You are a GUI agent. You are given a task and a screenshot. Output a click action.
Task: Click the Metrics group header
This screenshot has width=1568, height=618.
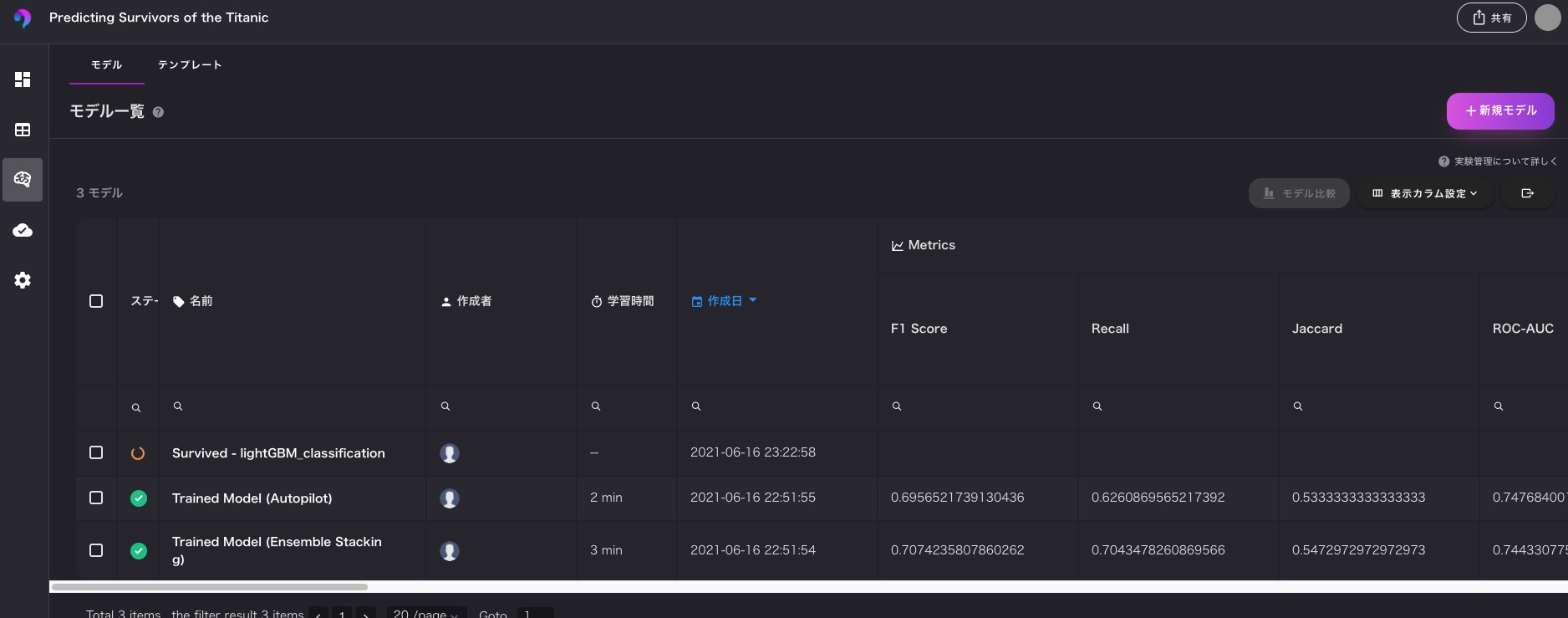point(923,245)
